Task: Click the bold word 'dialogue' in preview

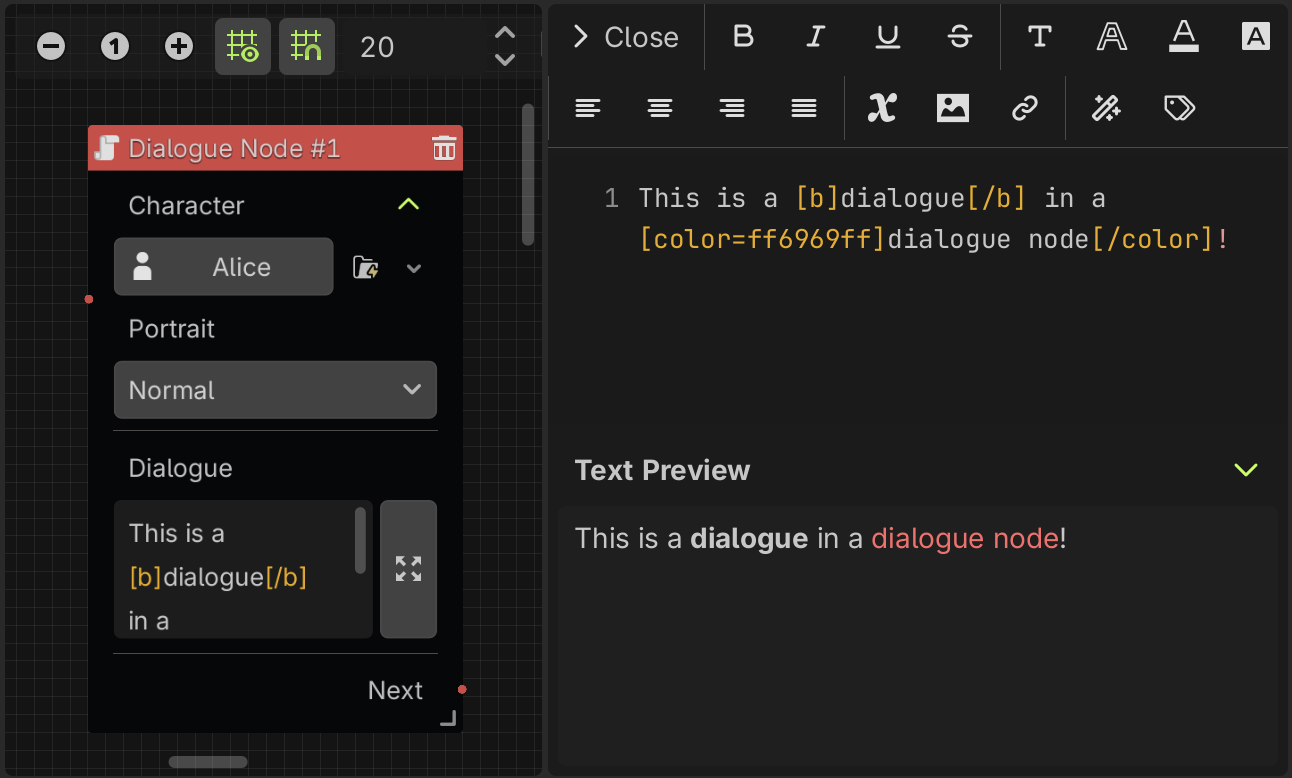Action: [x=749, y=538]
